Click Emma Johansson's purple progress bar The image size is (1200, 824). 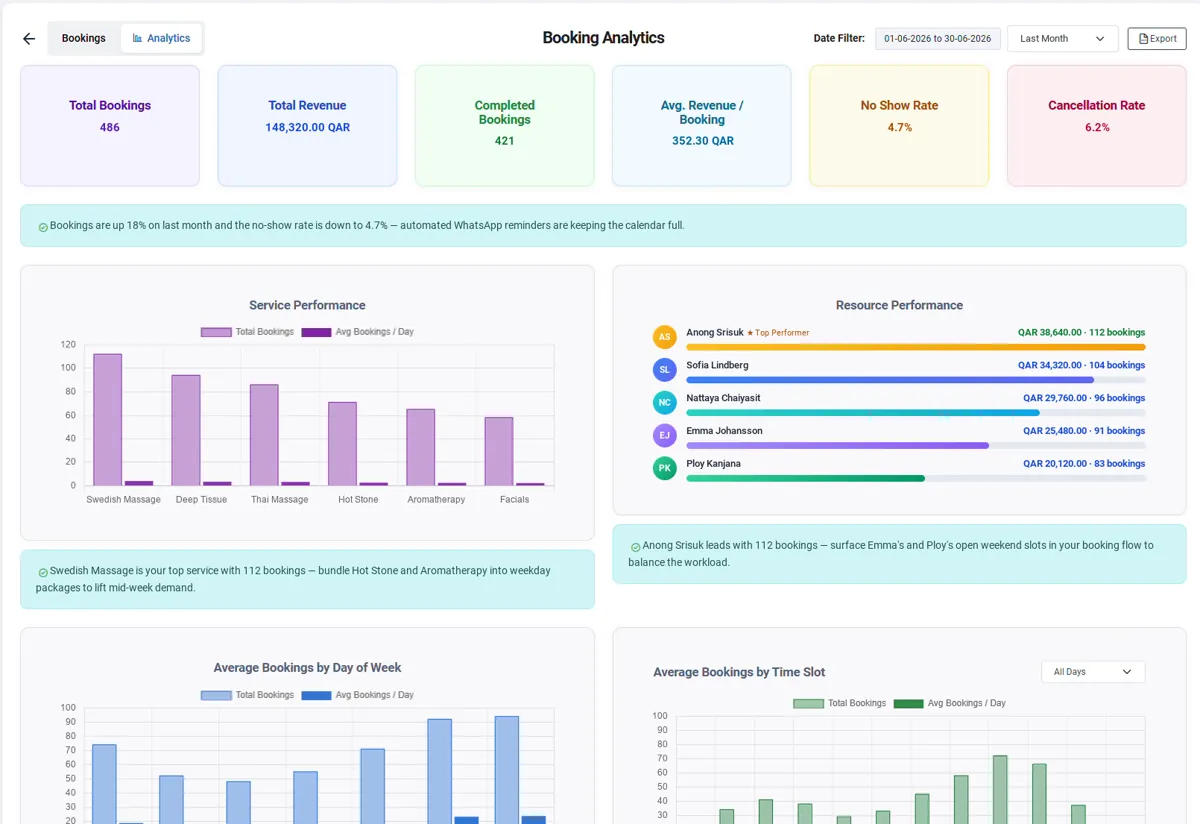coord(837,446)
